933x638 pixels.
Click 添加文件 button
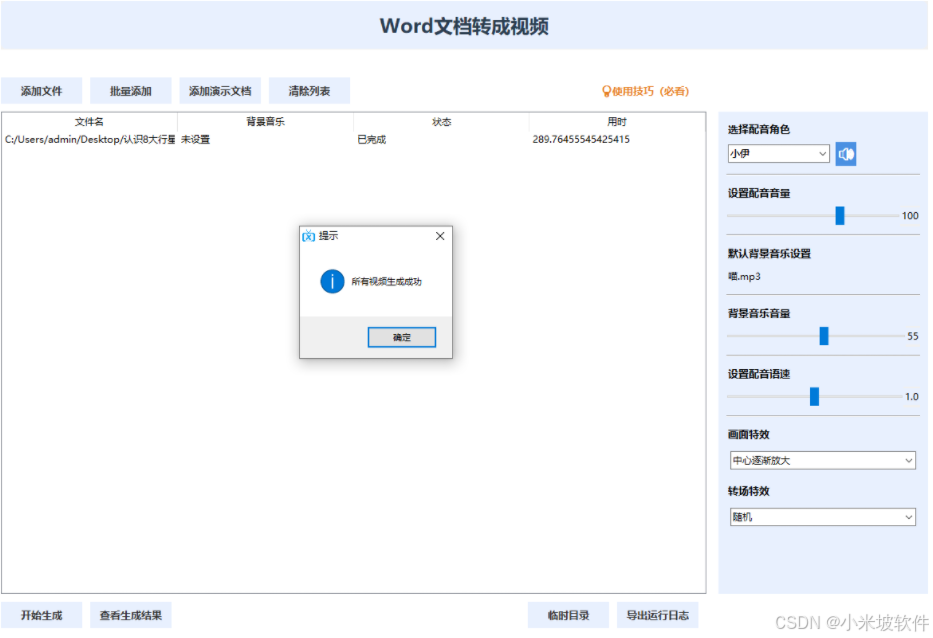point(41,91)
